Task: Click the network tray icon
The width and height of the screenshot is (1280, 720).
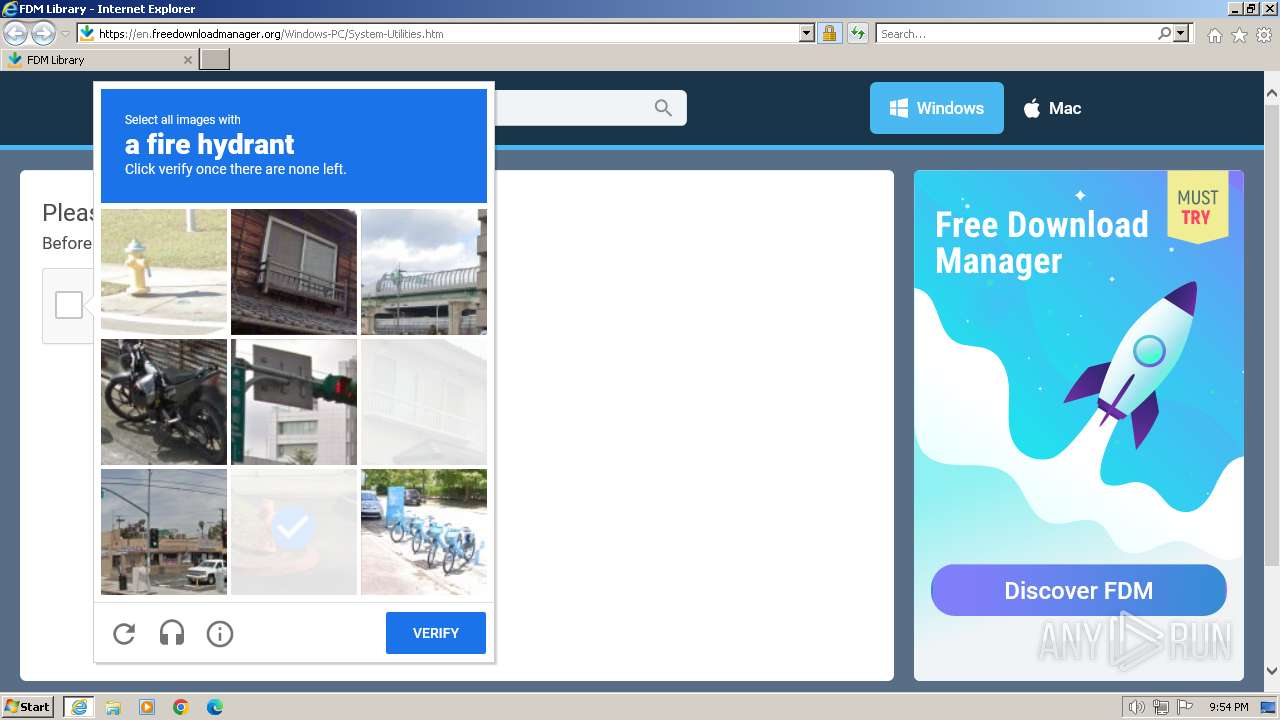Action: 1161,707
